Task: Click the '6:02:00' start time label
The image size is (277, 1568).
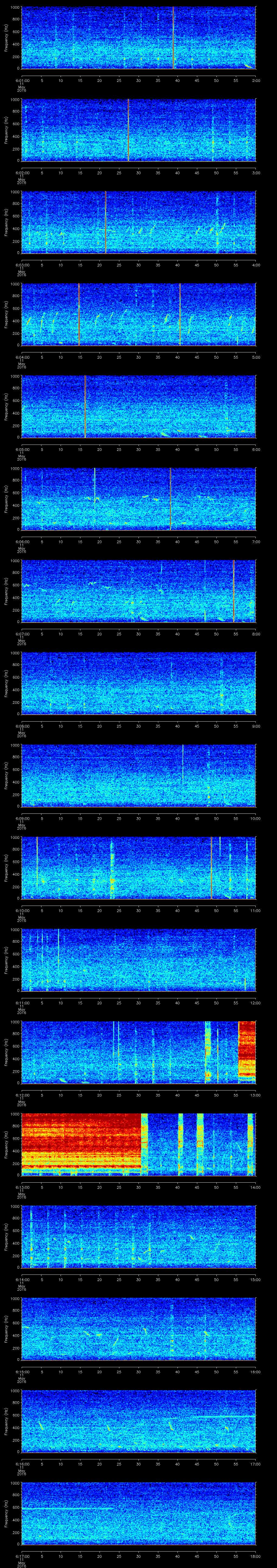Action: click(22, 173)
